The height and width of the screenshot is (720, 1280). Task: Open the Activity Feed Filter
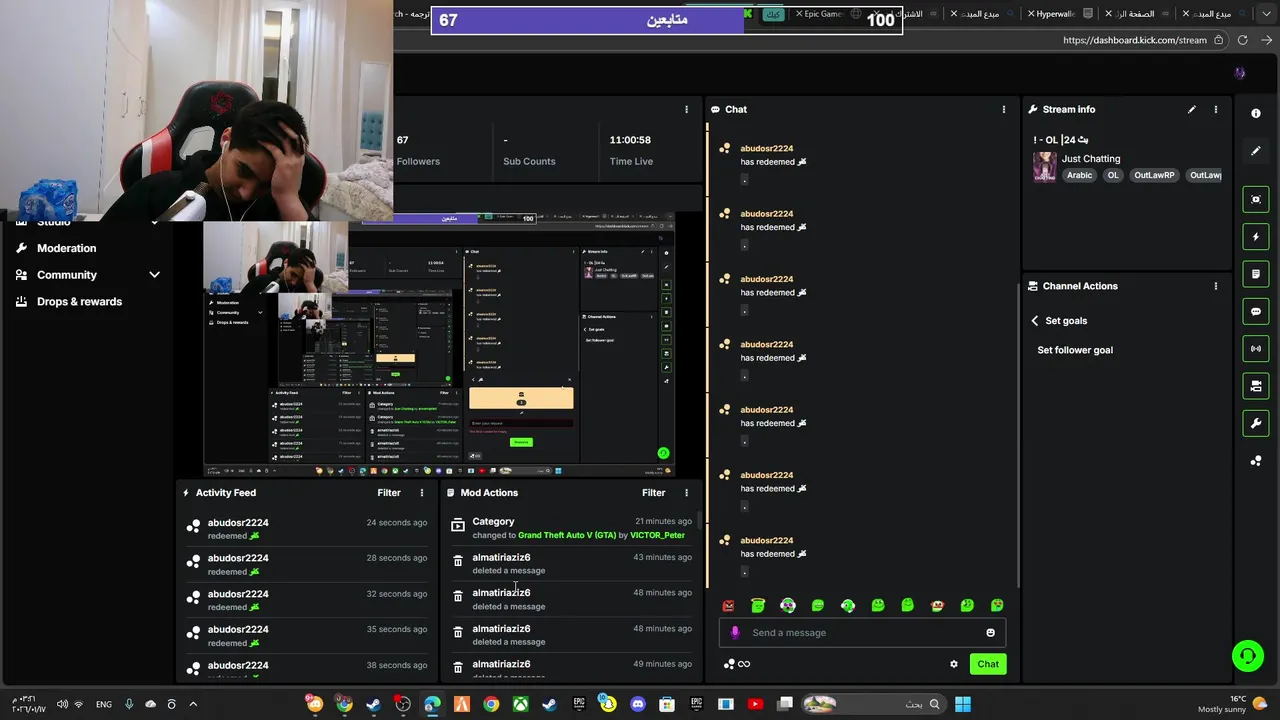coord(389,493)
